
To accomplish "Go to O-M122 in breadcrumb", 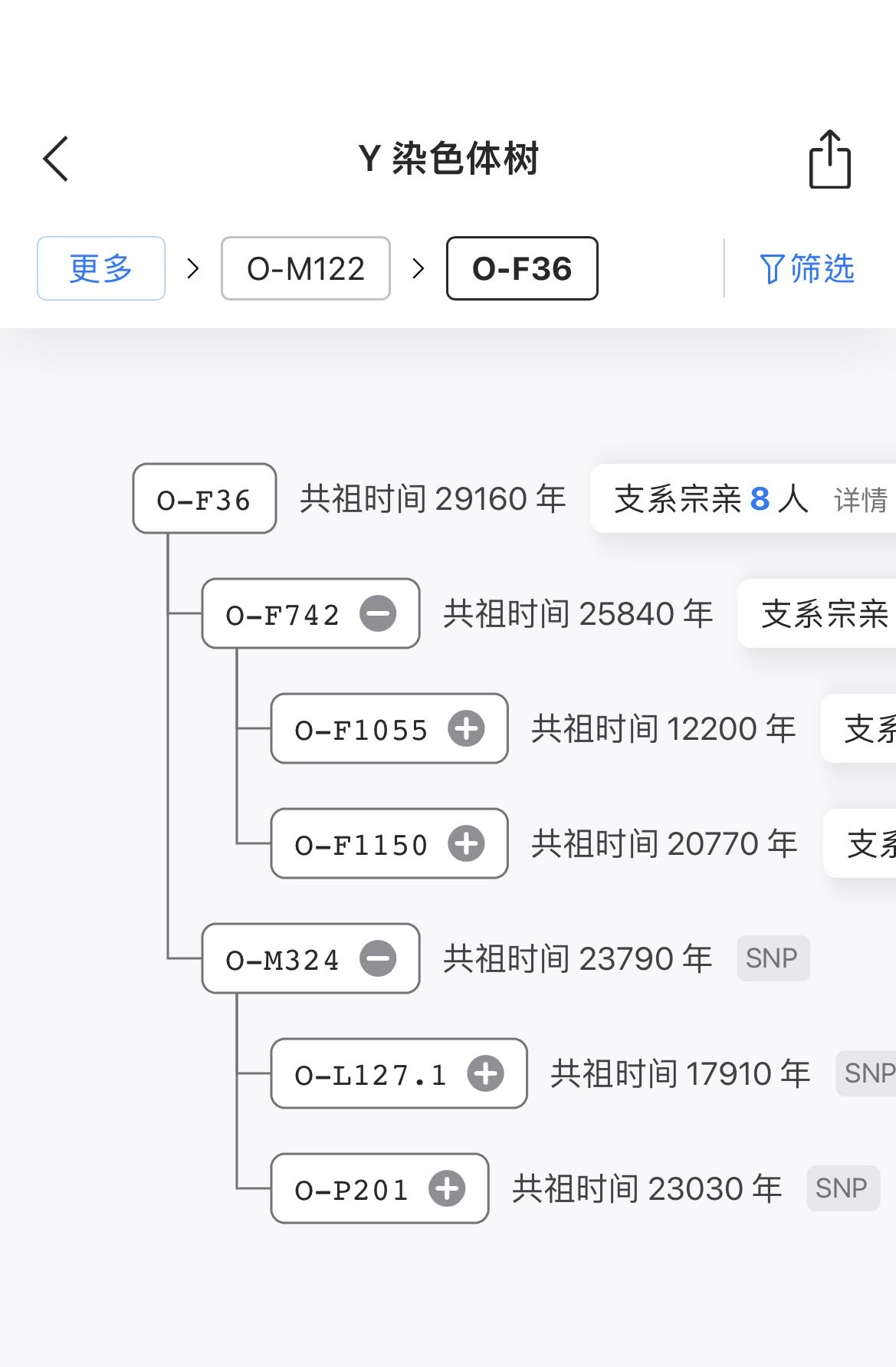I will (306, 269).
